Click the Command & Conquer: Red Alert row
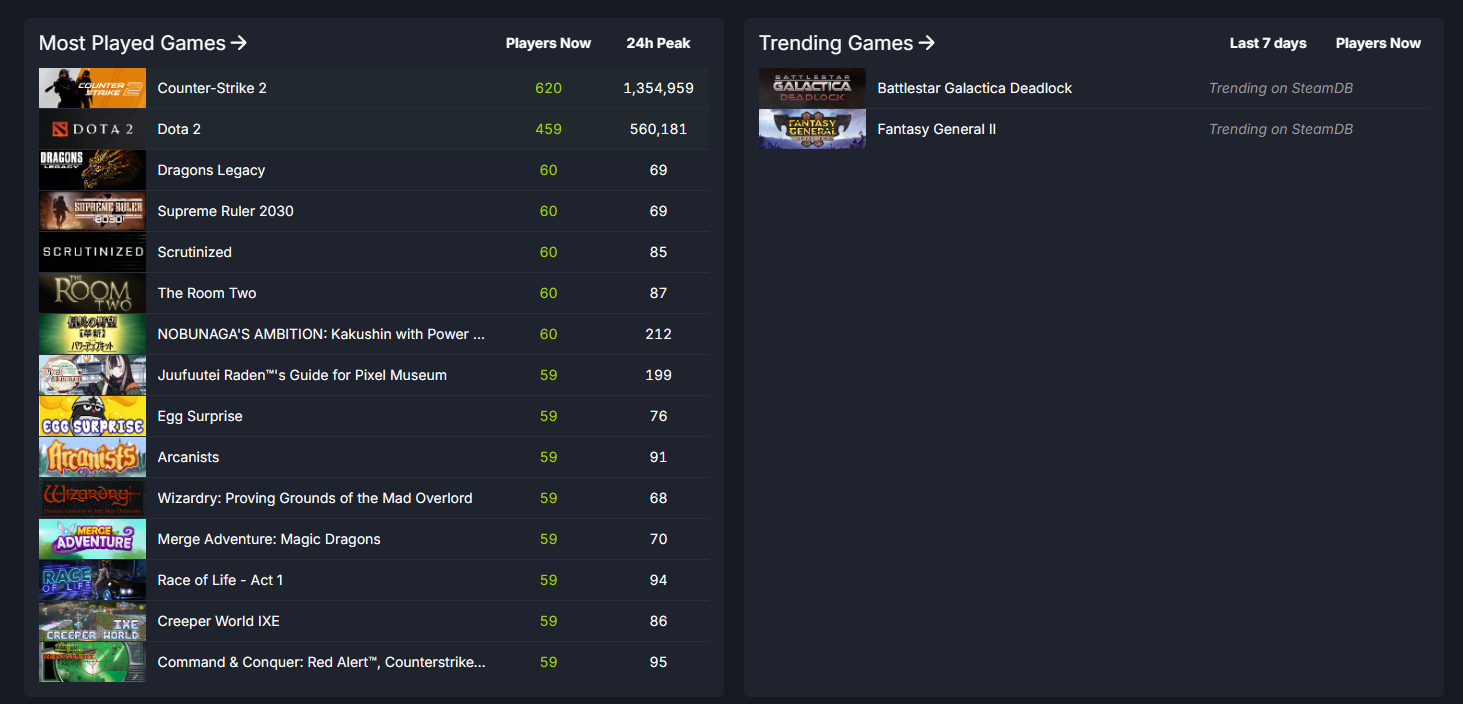Viewport: 1463px width, 704px height. 321,662
